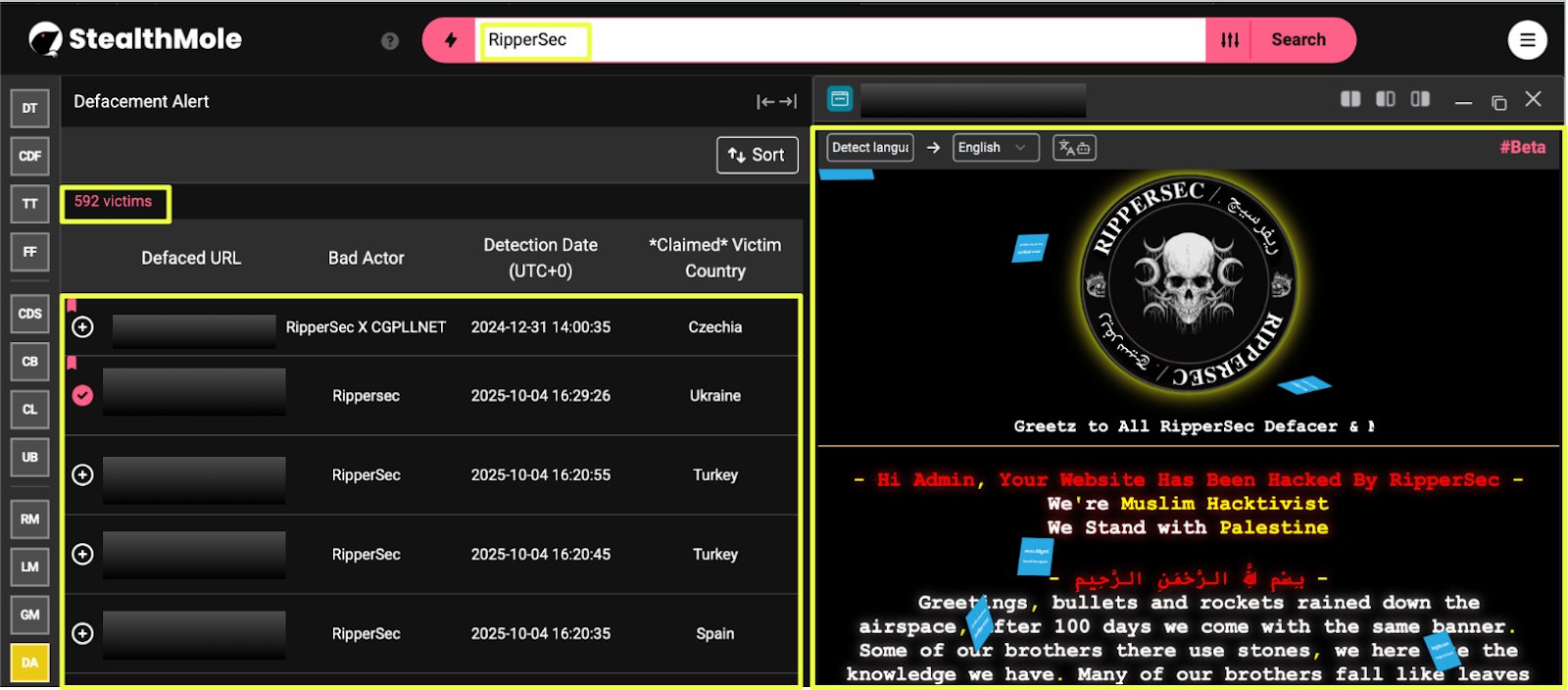Open the Detect language dropdown
Viewport: 1568px width, 690px height.
pos(870,148)
